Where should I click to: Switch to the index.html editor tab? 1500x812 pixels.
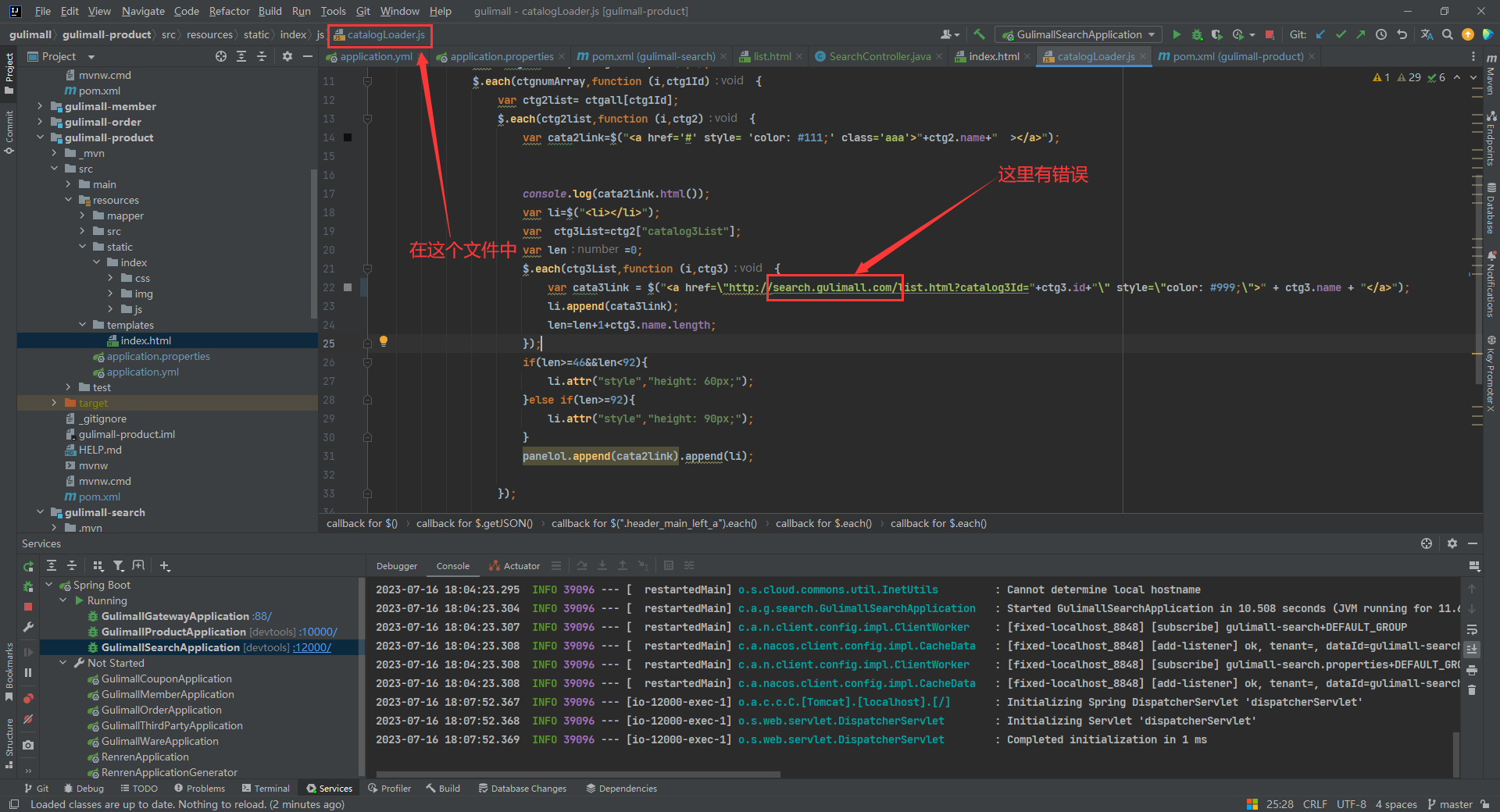click(993, 56)
